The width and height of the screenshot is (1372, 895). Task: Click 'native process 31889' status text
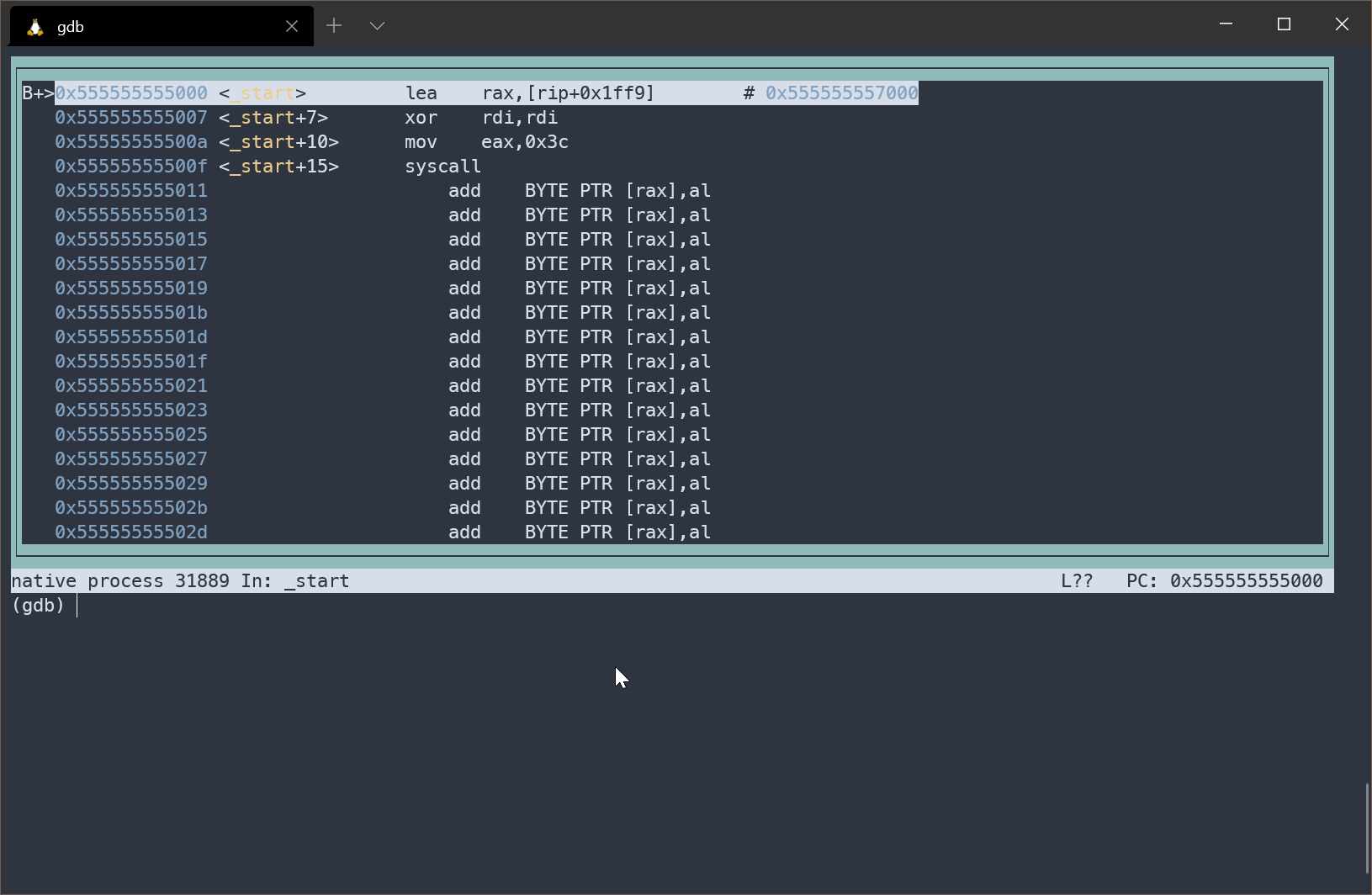119,581
